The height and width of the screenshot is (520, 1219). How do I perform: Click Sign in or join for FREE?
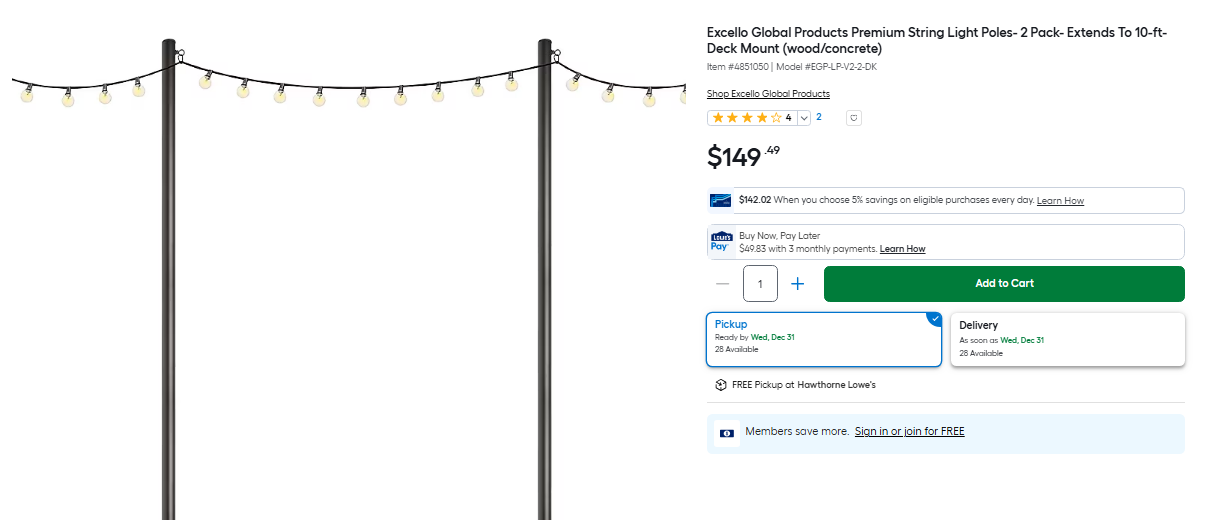[909, 432]
